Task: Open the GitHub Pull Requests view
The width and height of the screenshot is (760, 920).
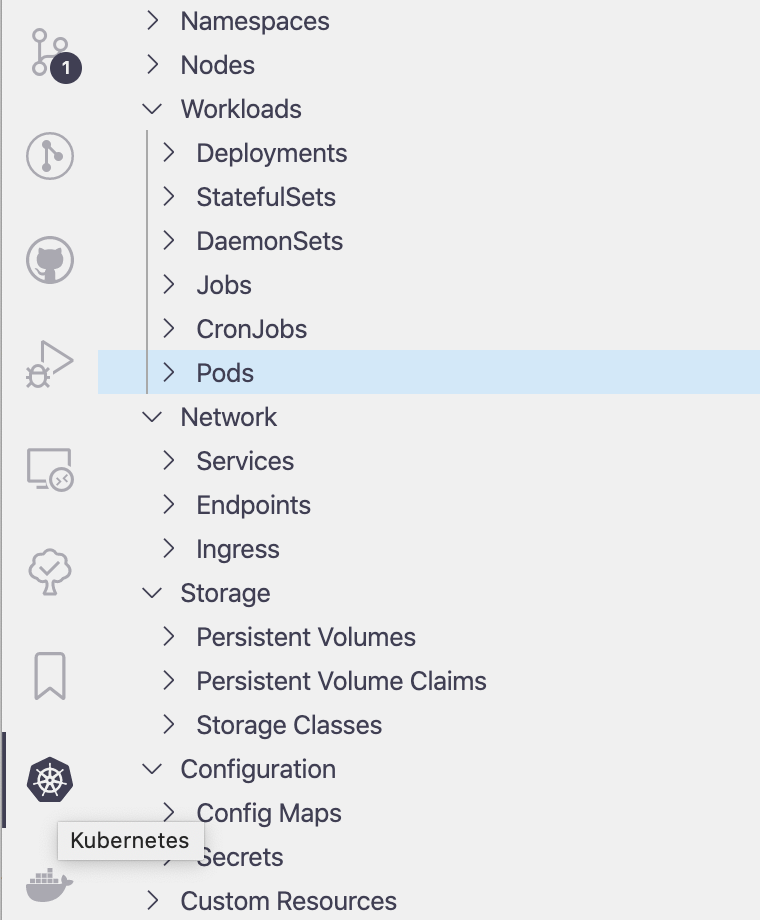Action: tap(47, 260)
